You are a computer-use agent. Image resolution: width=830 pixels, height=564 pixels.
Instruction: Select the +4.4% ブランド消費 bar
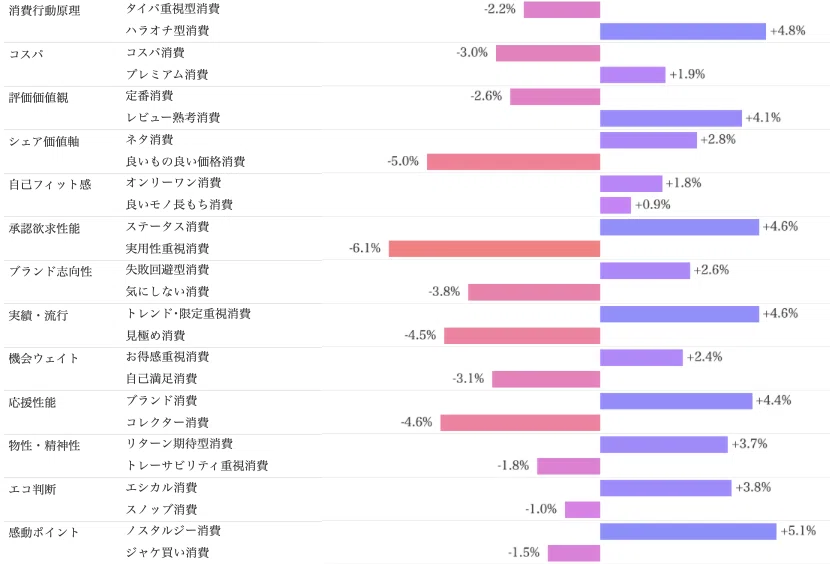(676, 401)
